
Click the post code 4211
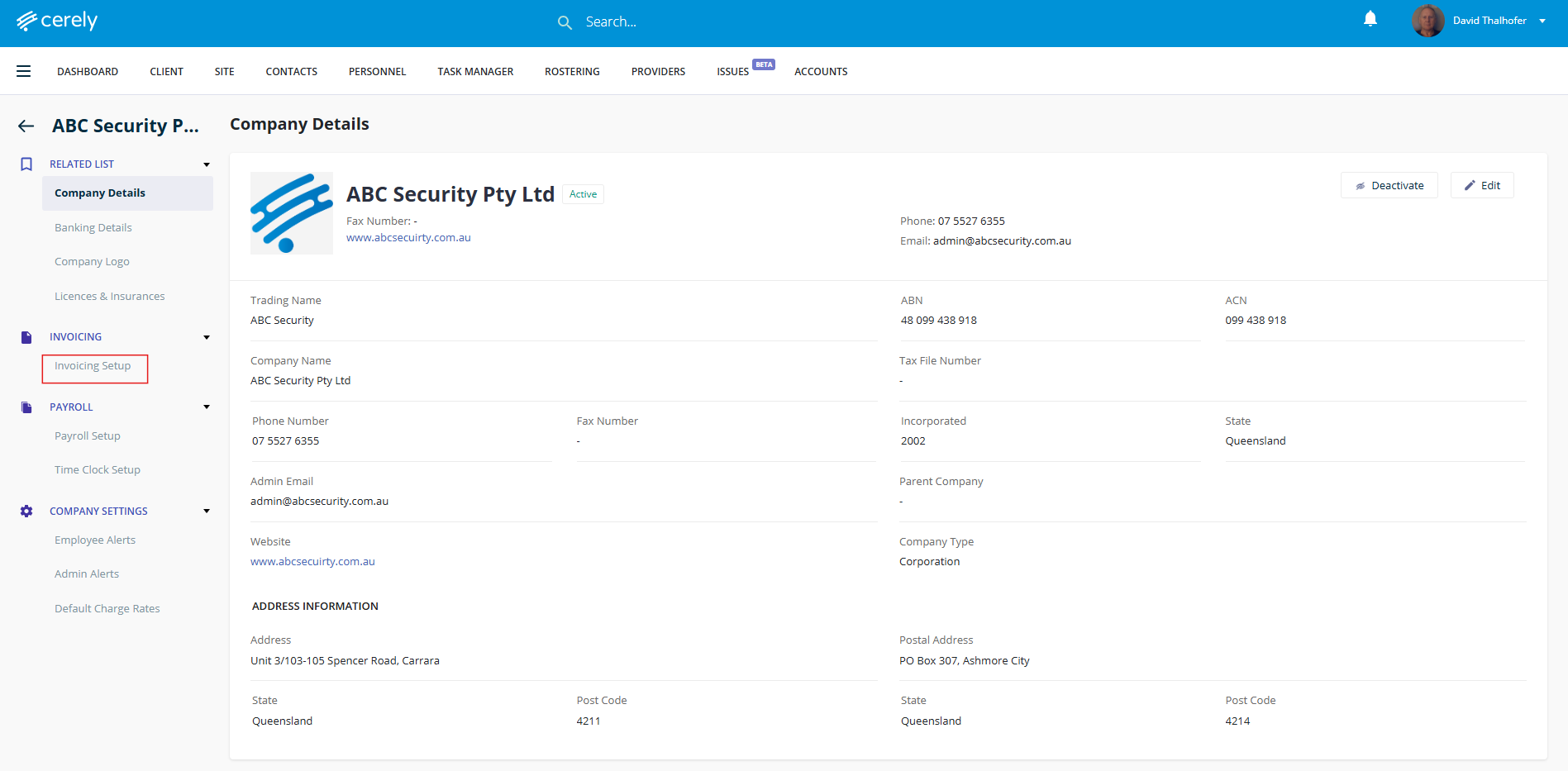[x=589, y=721]
